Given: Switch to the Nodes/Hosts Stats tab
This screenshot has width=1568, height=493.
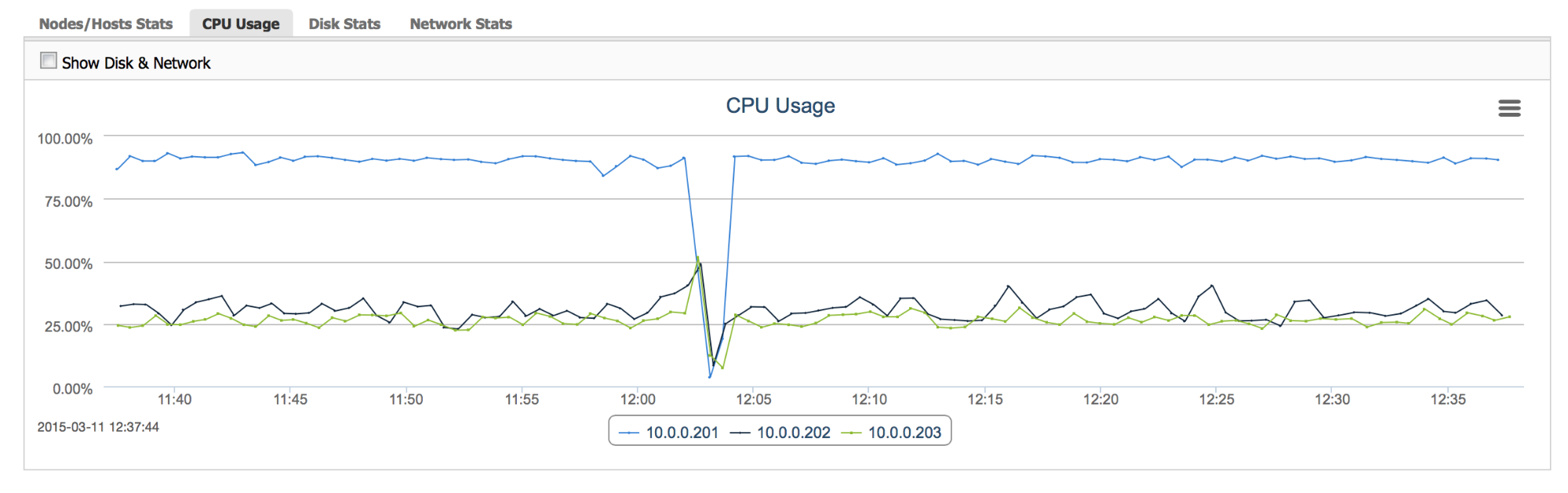Looking at the screenshot, I should (106, 24).
